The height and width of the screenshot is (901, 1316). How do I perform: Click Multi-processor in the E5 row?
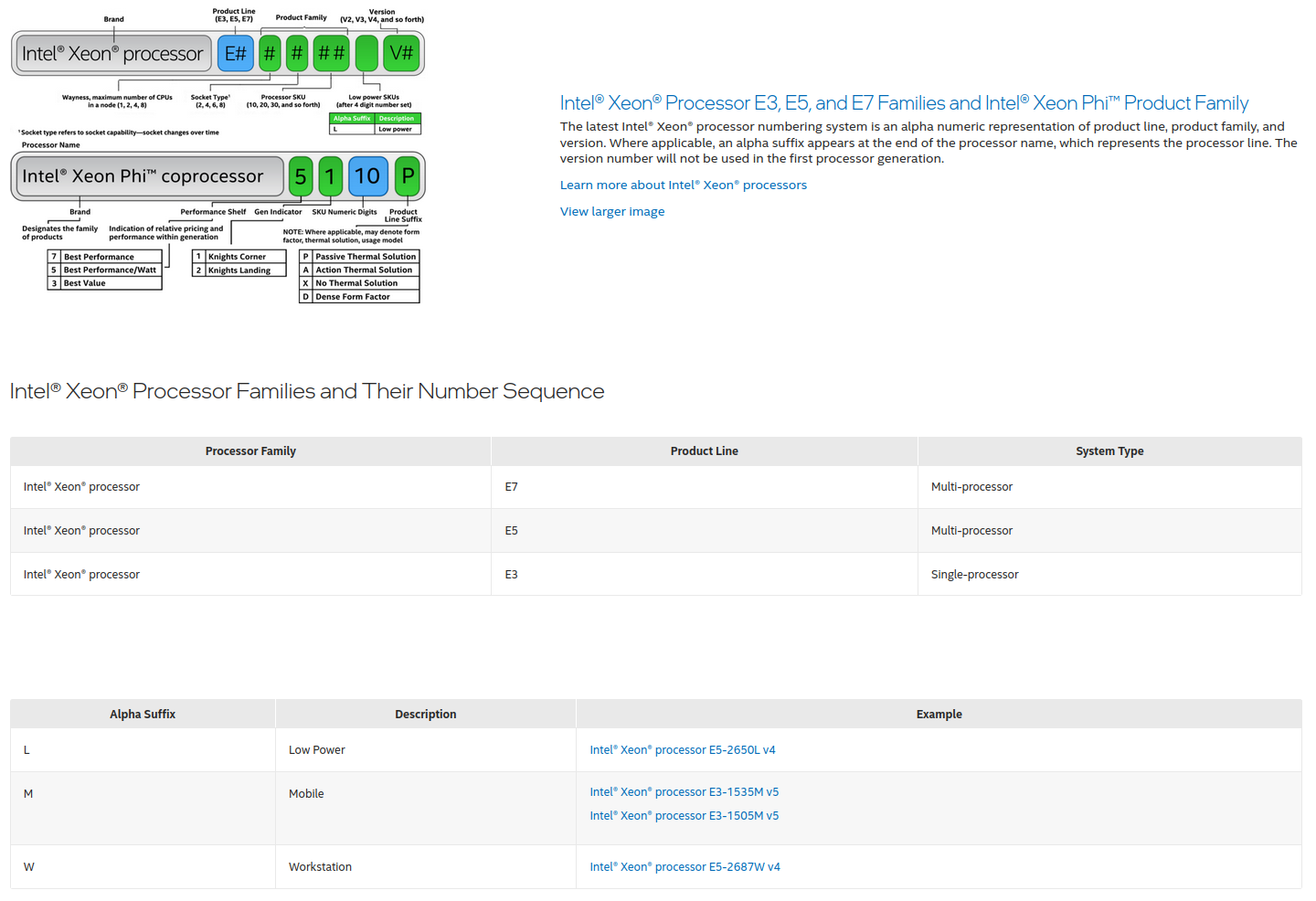click(x=1109, y=531)
